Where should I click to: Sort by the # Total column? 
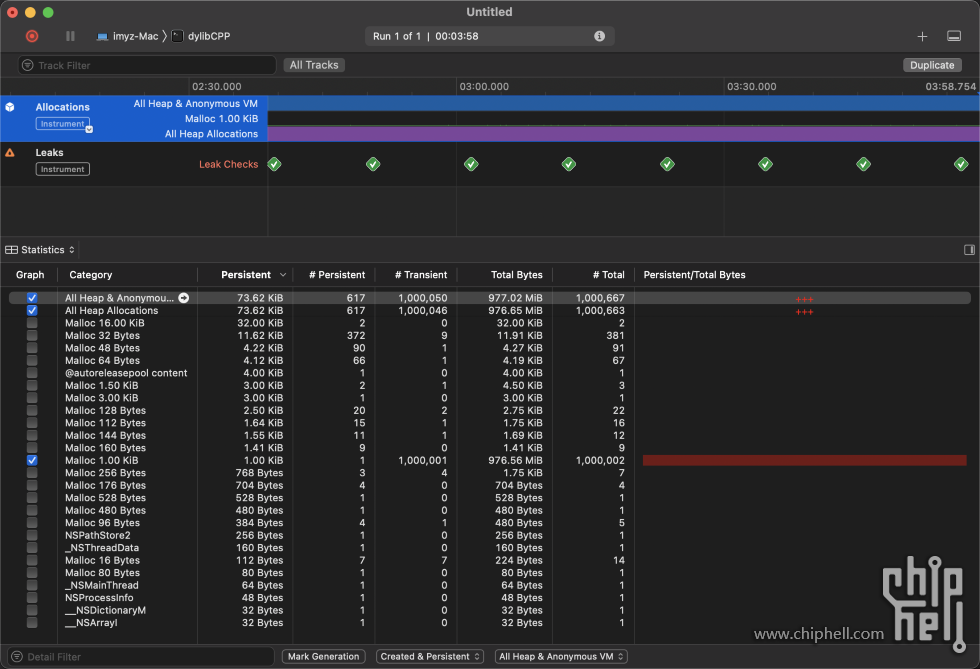point(608,274)
